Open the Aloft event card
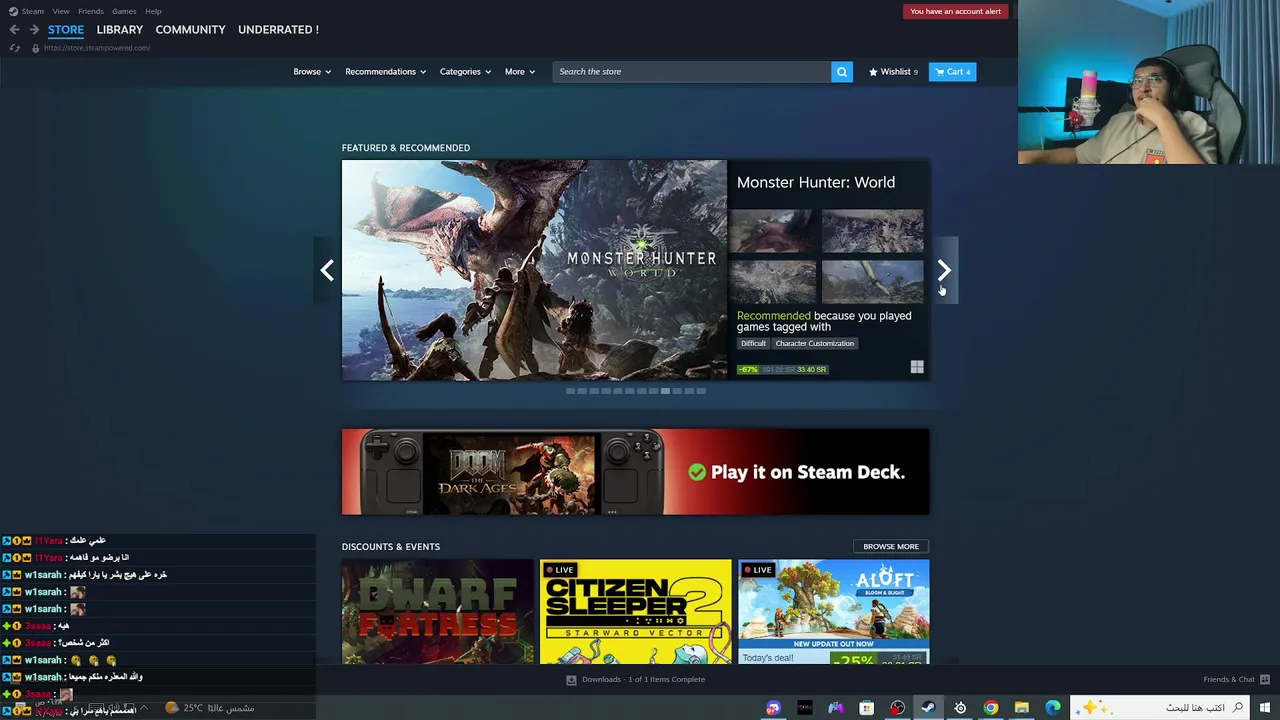This screenshot has height=720, width=1280. [x=834, y=612]
